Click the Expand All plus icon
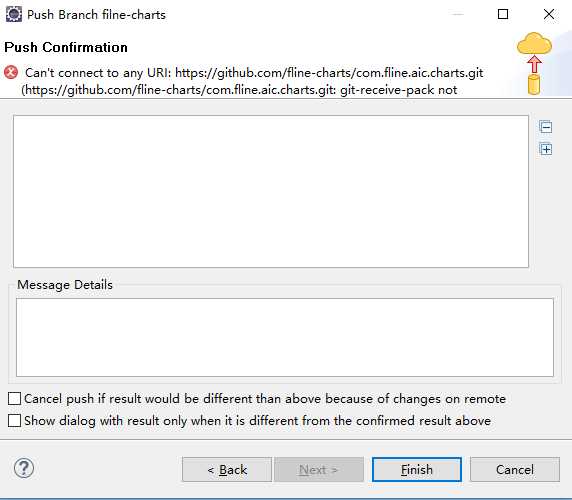This screenshot has width=572, height=500. tap(546, 149)
